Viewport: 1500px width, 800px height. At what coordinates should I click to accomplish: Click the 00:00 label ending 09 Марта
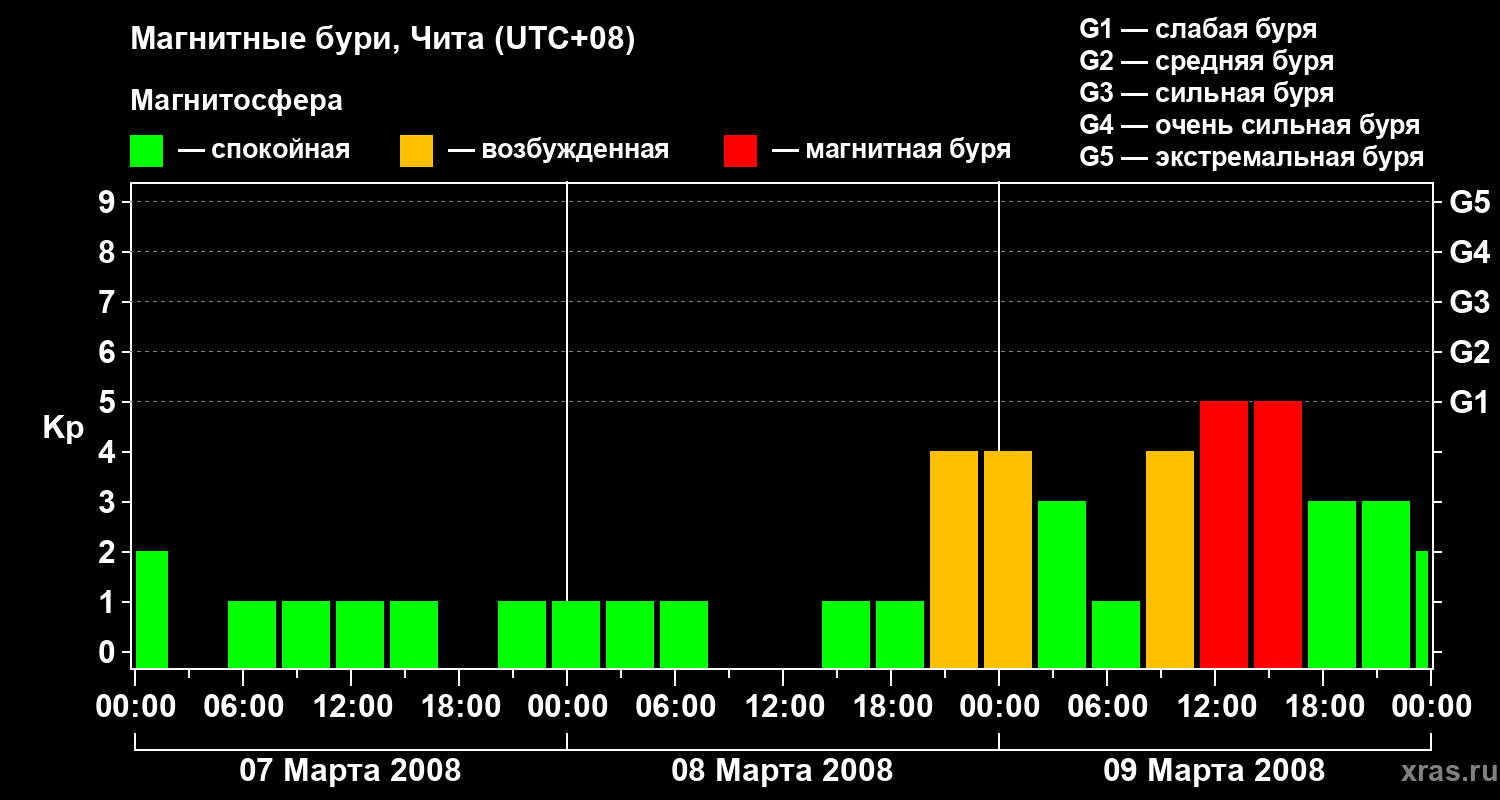pos(1431,707)
